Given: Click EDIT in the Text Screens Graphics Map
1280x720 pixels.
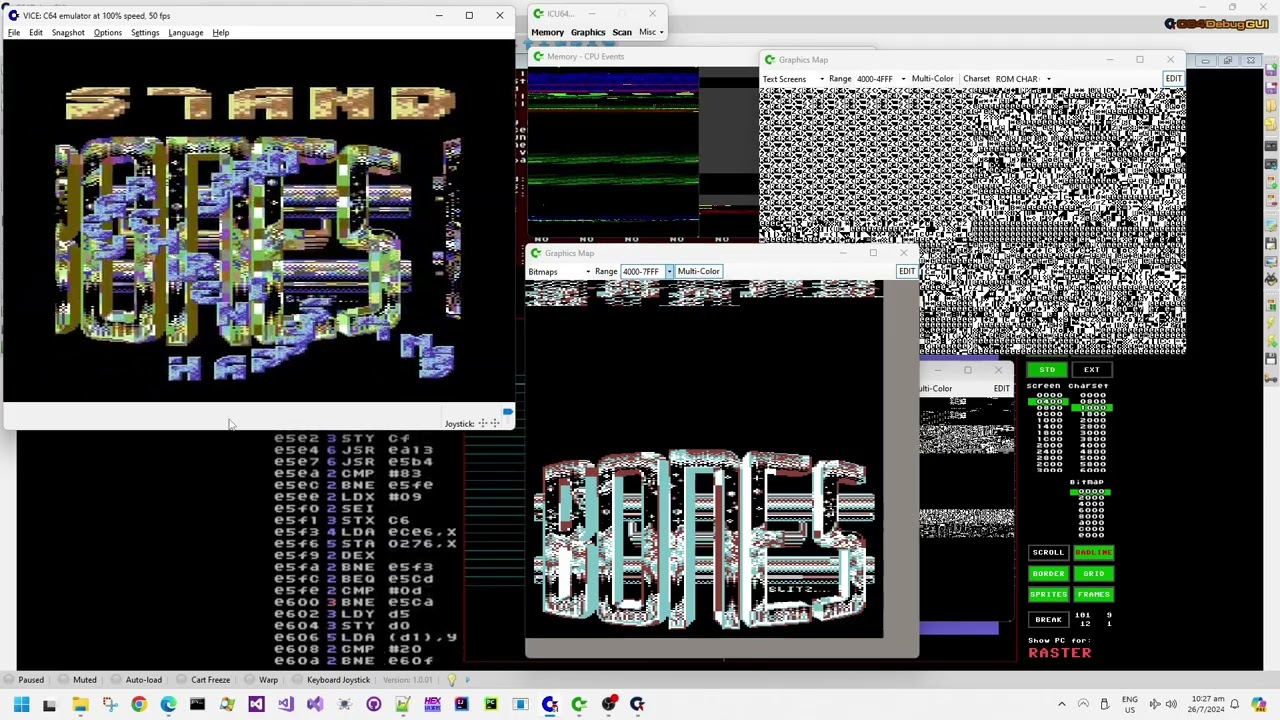Looking at the screenshot, I should pyautogui.click(x=1173, y=79).
